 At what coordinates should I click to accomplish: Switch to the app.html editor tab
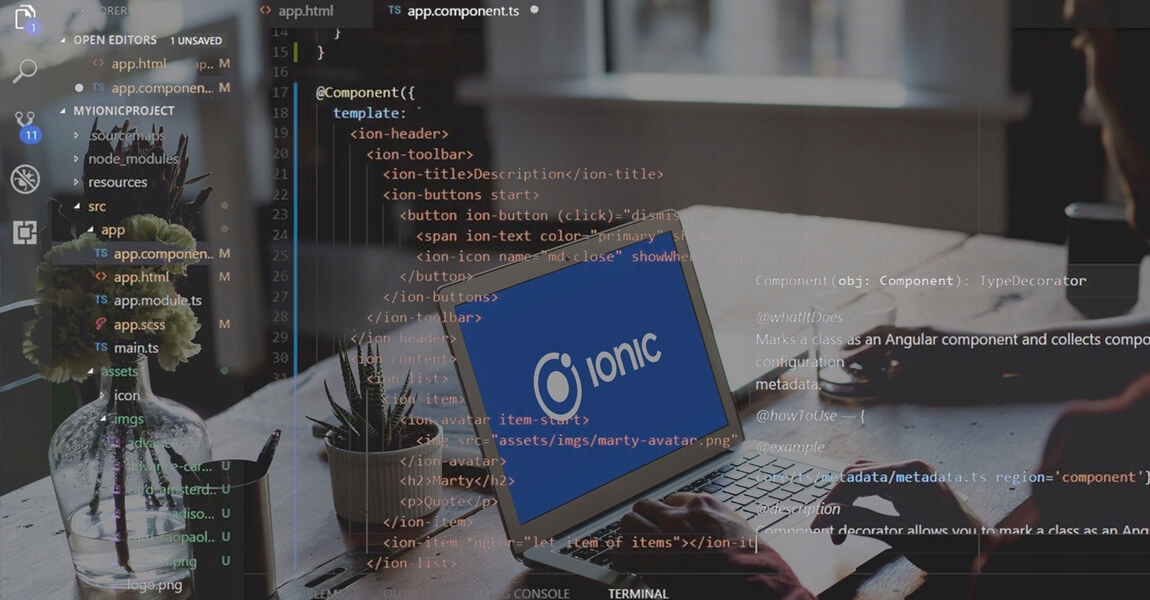tap(305, 10)
